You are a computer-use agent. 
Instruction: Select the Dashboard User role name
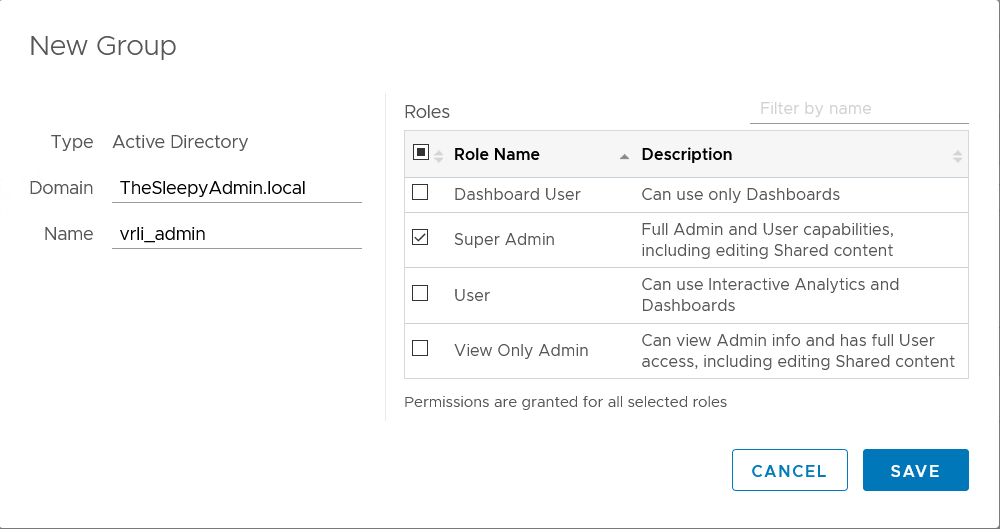pos(517,195)
